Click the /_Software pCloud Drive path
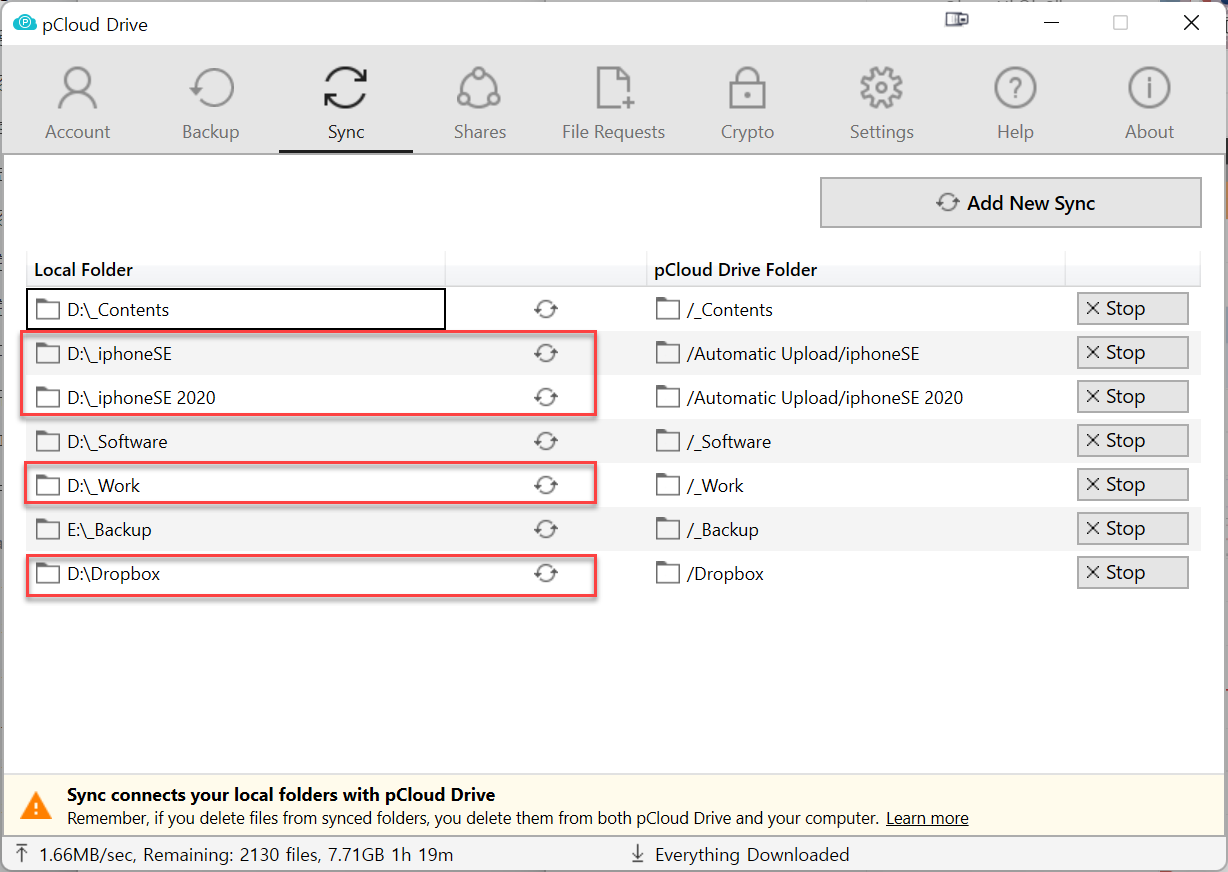 pos(729,441)
